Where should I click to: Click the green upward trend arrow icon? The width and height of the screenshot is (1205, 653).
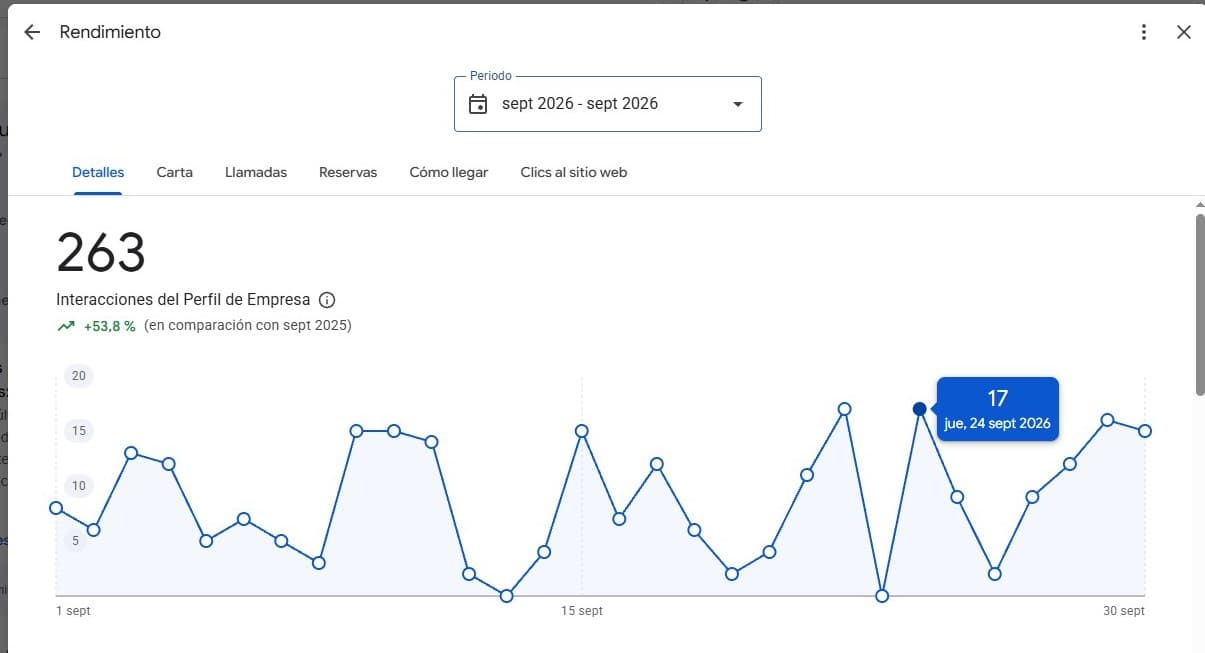(x=66, y=326)
